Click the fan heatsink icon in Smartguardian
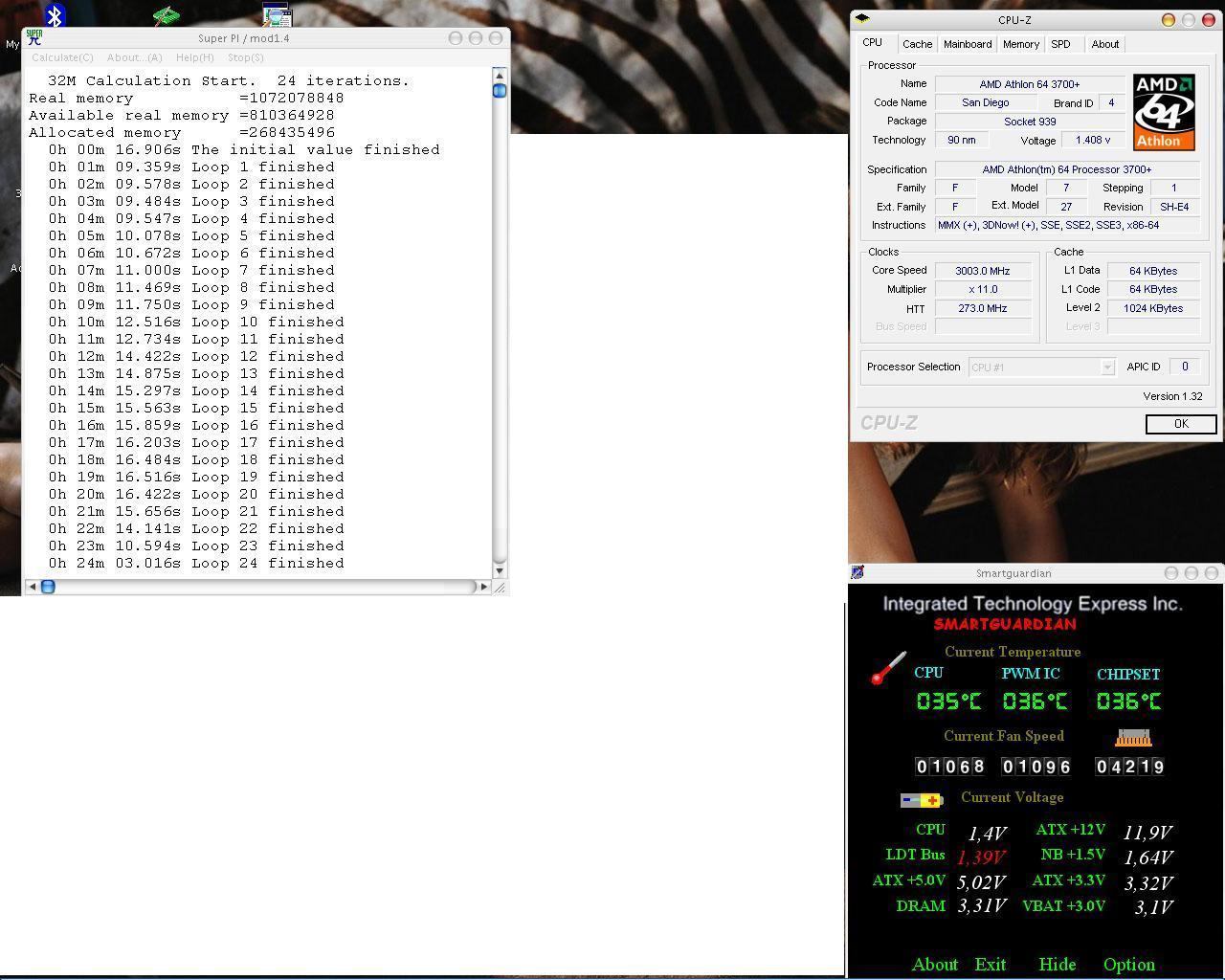Viewport: 1225px width, 980px height. [1133, 738]
